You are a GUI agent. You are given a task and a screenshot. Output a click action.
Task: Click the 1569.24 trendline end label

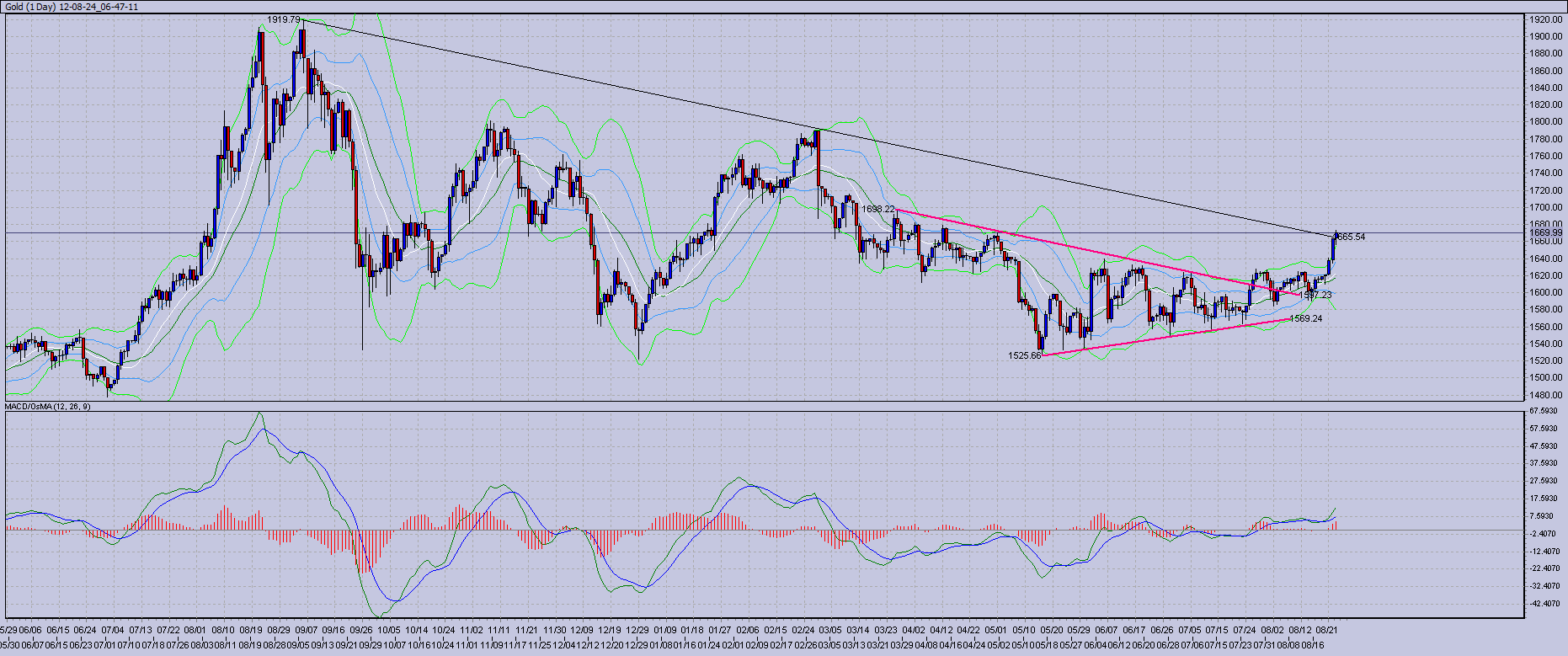1305,318
